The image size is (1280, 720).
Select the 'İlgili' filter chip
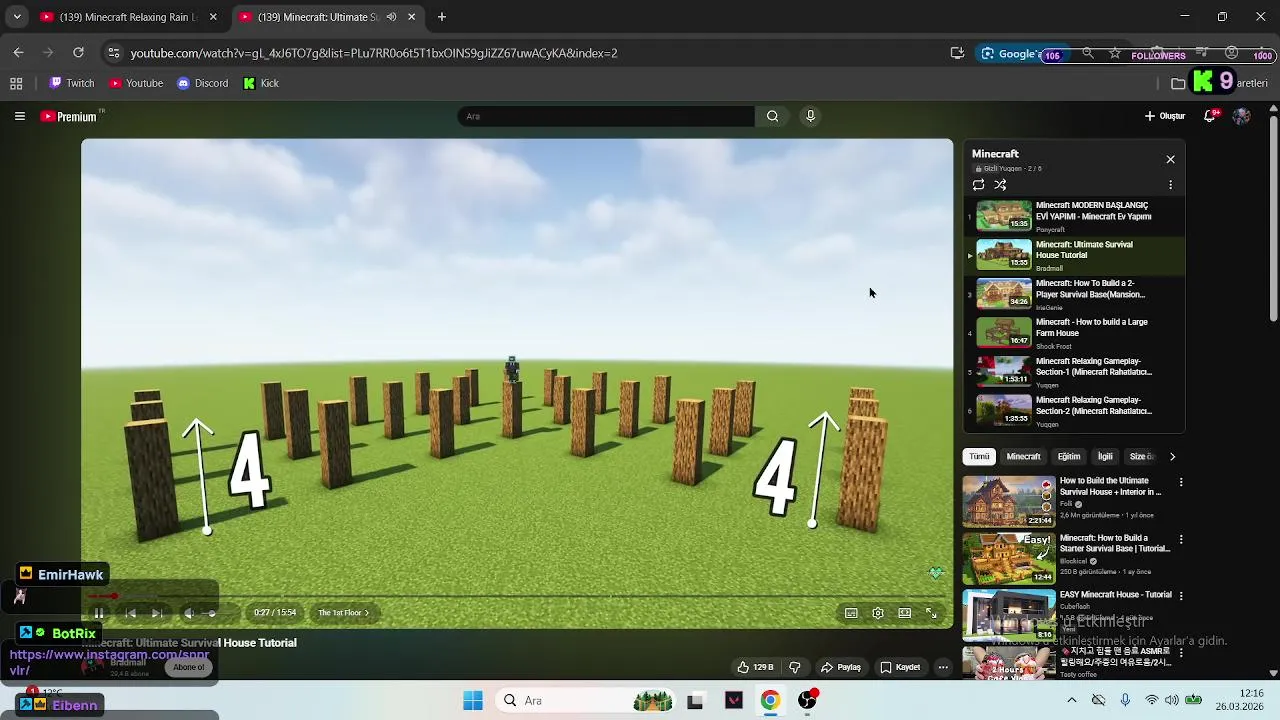pos(1105,456)
